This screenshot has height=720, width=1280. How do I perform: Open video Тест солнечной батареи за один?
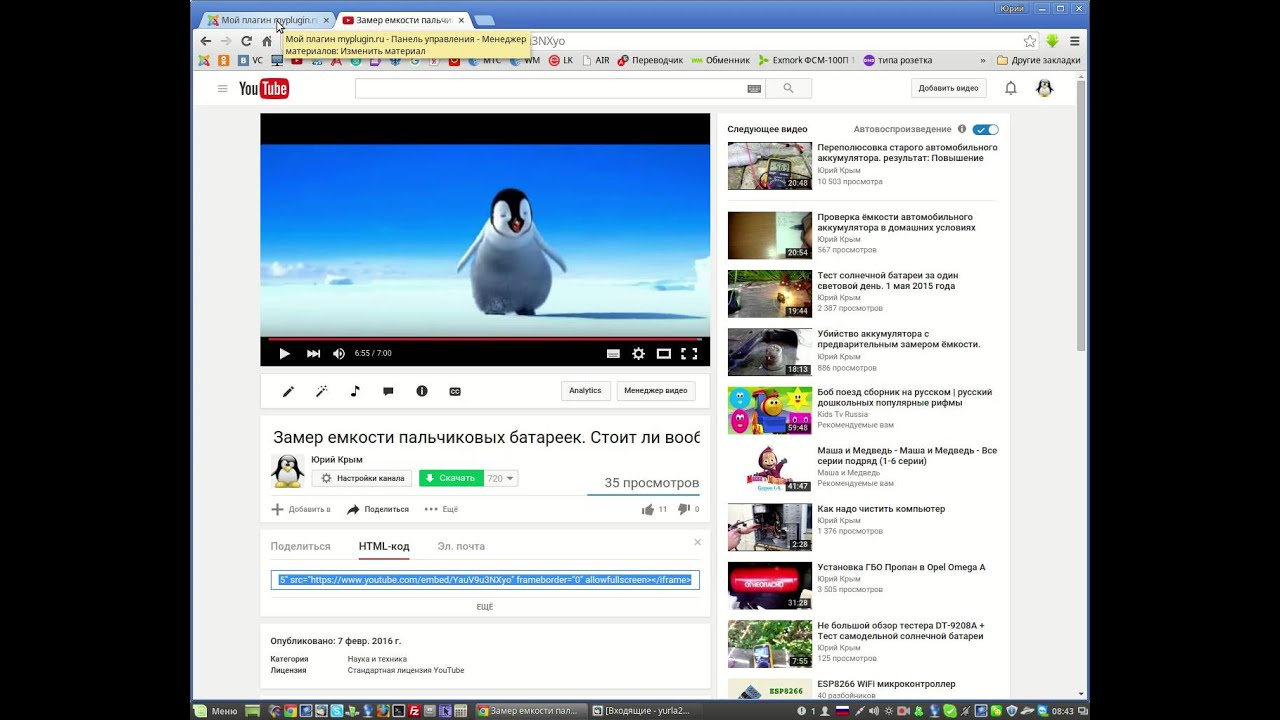(x=888, y=281)
